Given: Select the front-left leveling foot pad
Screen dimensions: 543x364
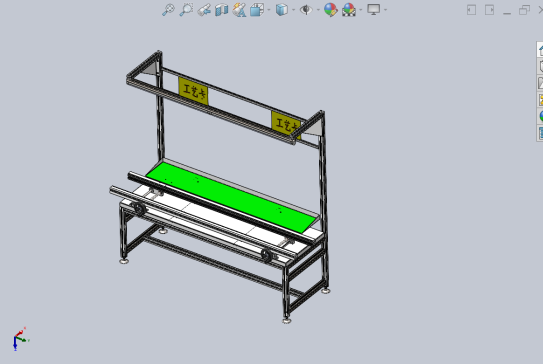Looking at the screenshot, I should click(x=124, y=261).
